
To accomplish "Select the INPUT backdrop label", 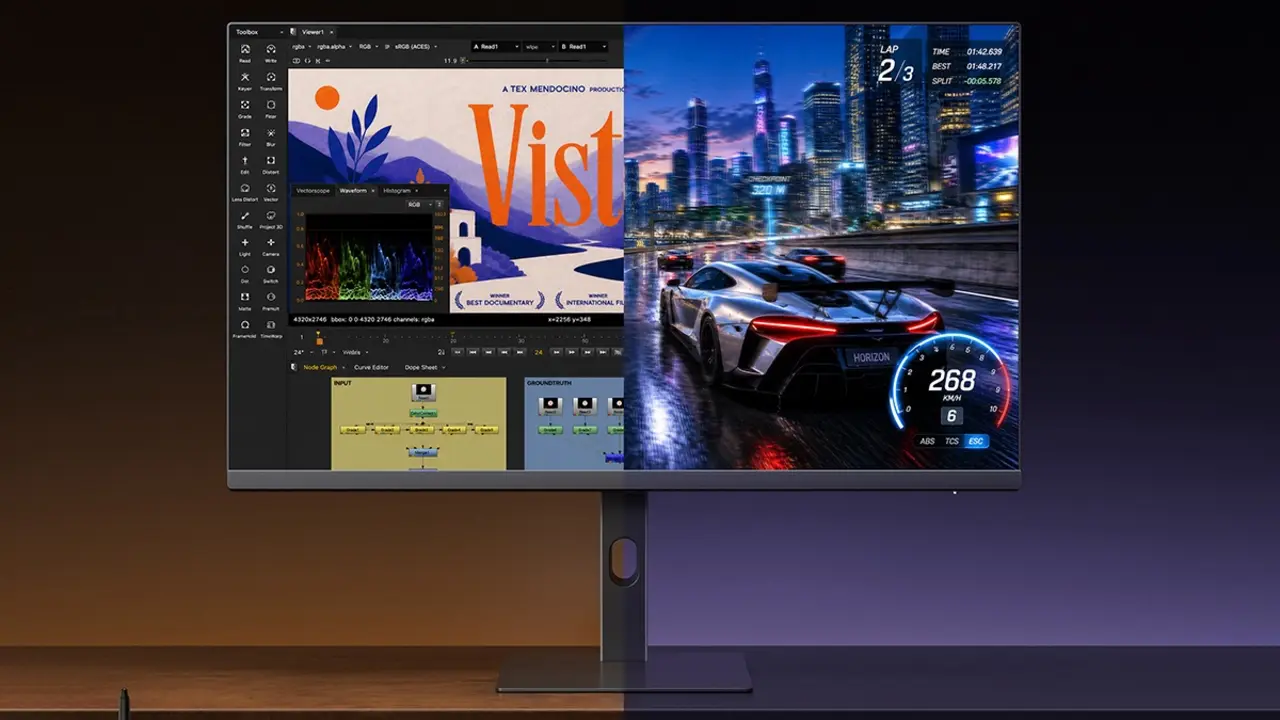I will click(343, 383).
